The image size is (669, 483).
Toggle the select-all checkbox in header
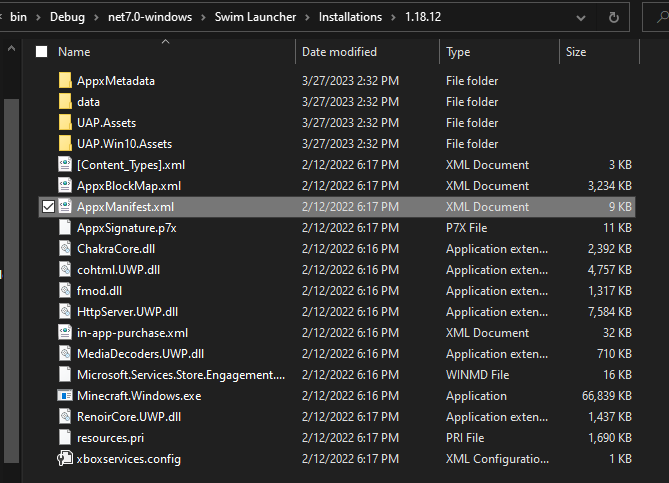pos(41,52)
